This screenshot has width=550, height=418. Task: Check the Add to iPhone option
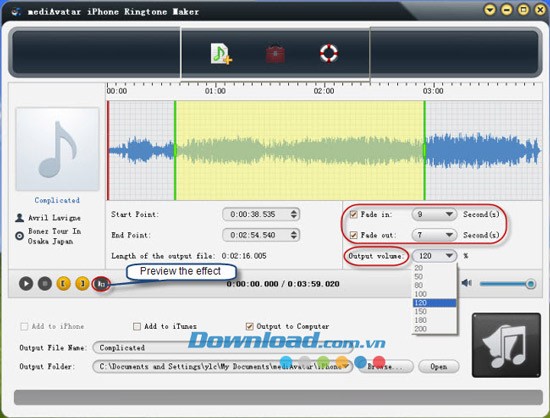tap(24, 326)
